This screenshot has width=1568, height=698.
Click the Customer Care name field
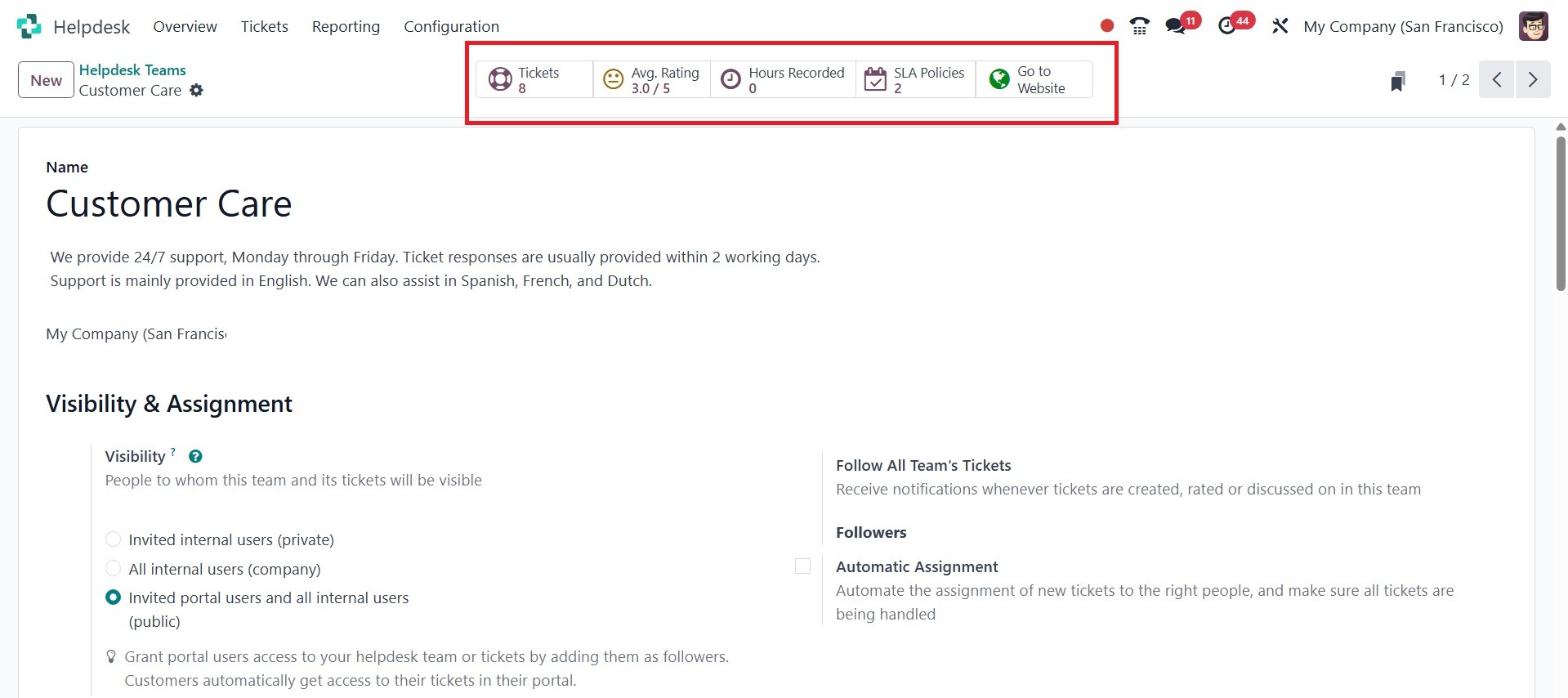coord(169,204)
